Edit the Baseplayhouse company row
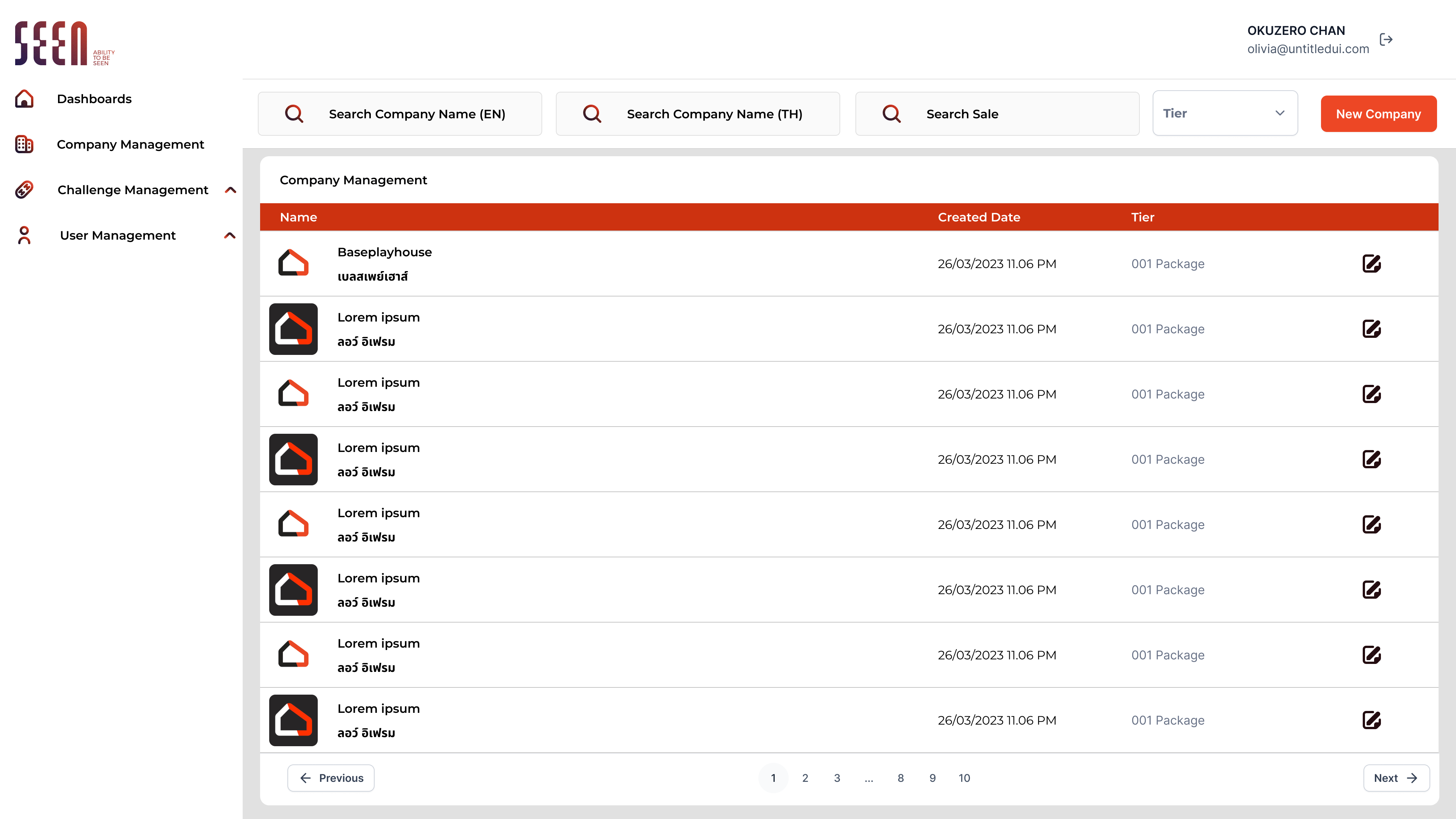This screenshot has height=819, width=1456. [x=1371, y=264]
